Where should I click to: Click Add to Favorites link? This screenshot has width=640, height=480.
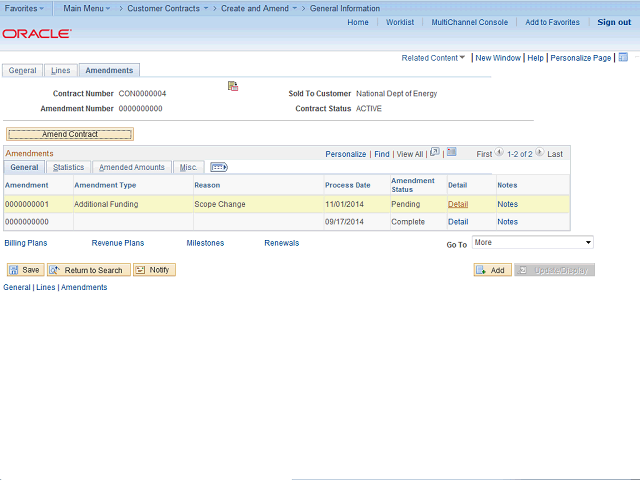[x=552, y=22]
